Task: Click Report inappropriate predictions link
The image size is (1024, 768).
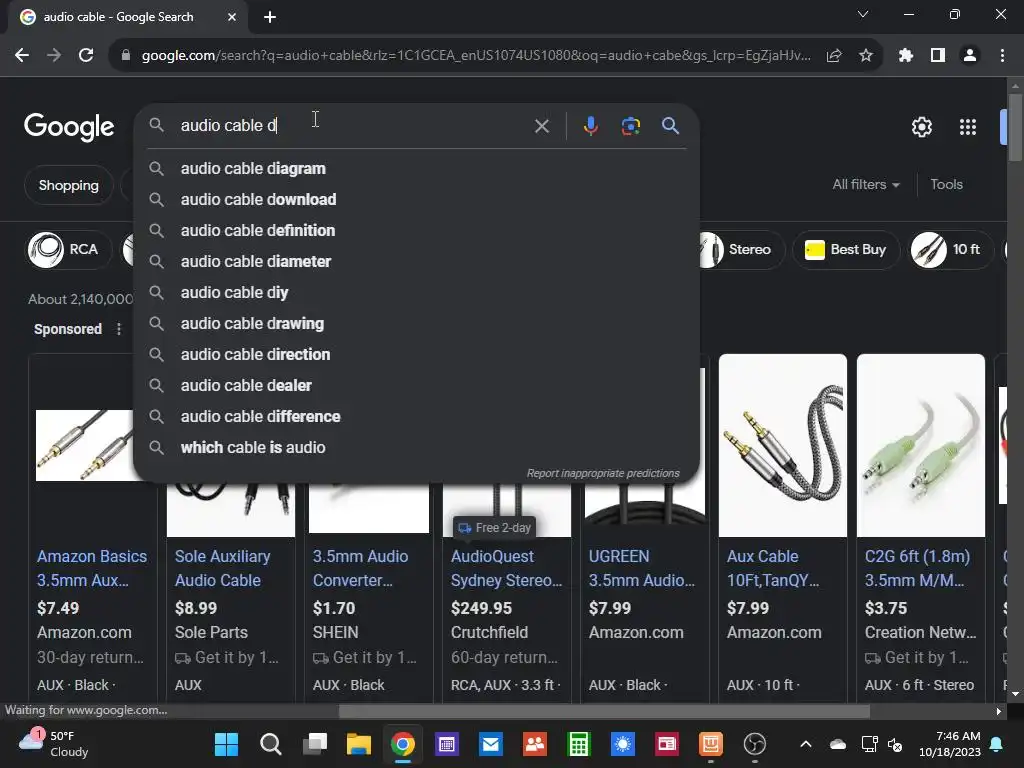Action: 603,473
